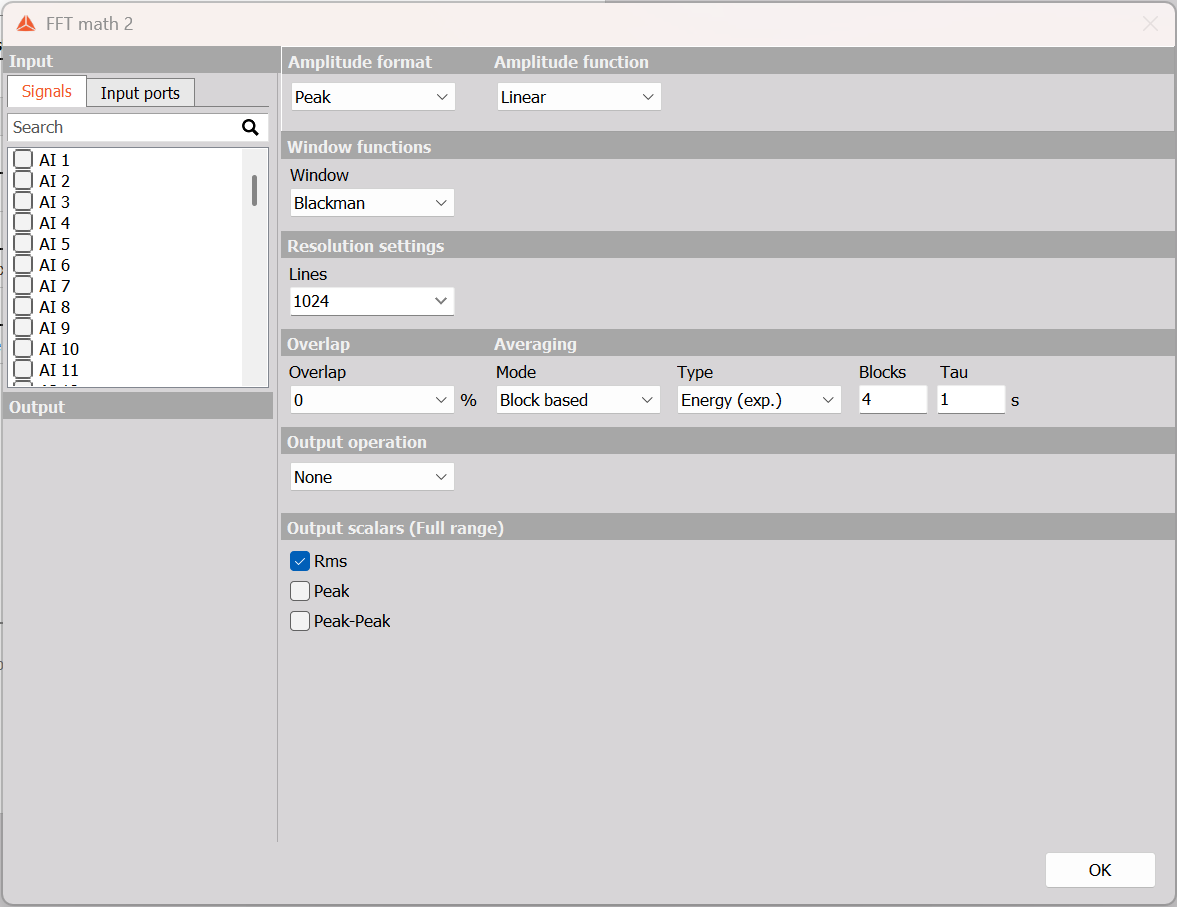The width and height of the screenshot is (1177, 907).
Task: Click the AI 11 signal label
Action: click(59, 370)
